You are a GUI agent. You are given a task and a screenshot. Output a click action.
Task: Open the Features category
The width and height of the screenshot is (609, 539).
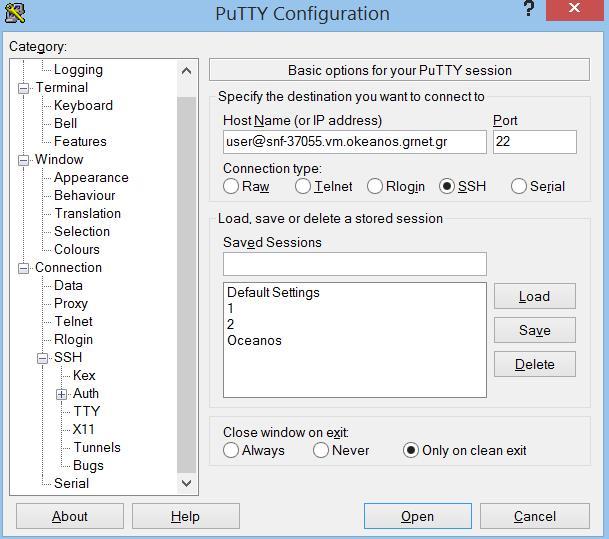[x=80, y=141]
